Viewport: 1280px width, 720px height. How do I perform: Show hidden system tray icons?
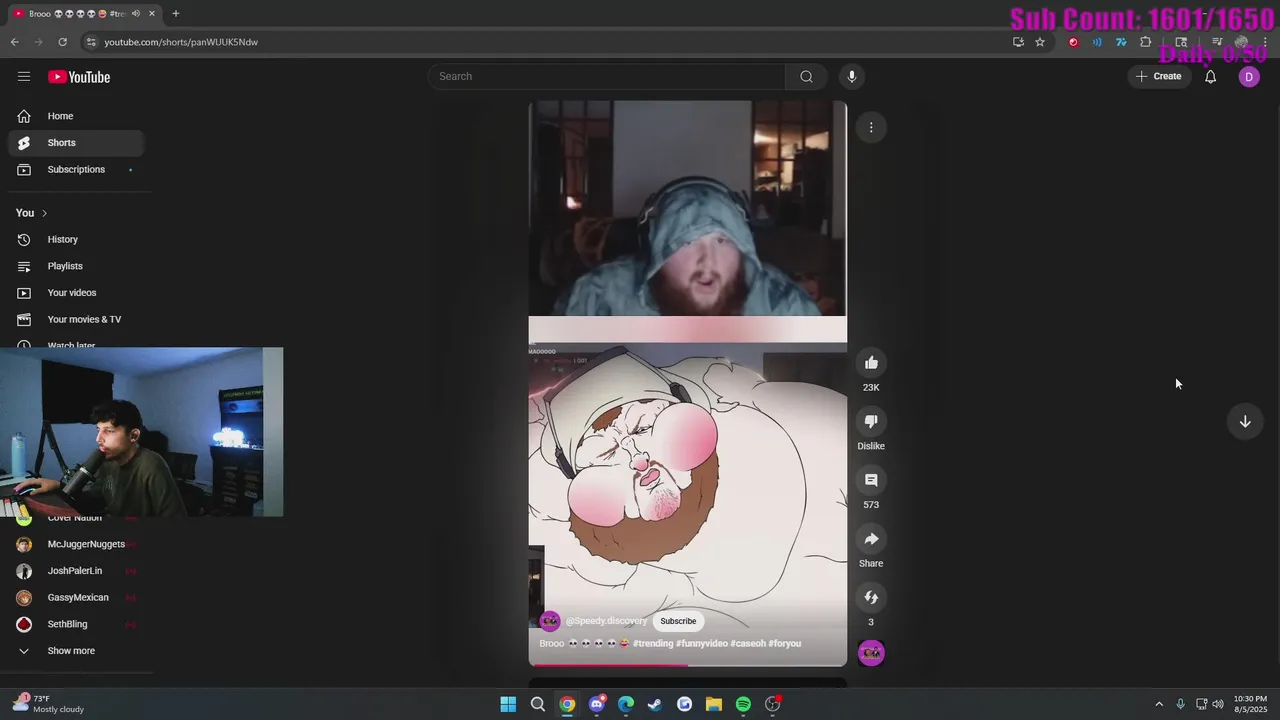[x=1159, y=704]
